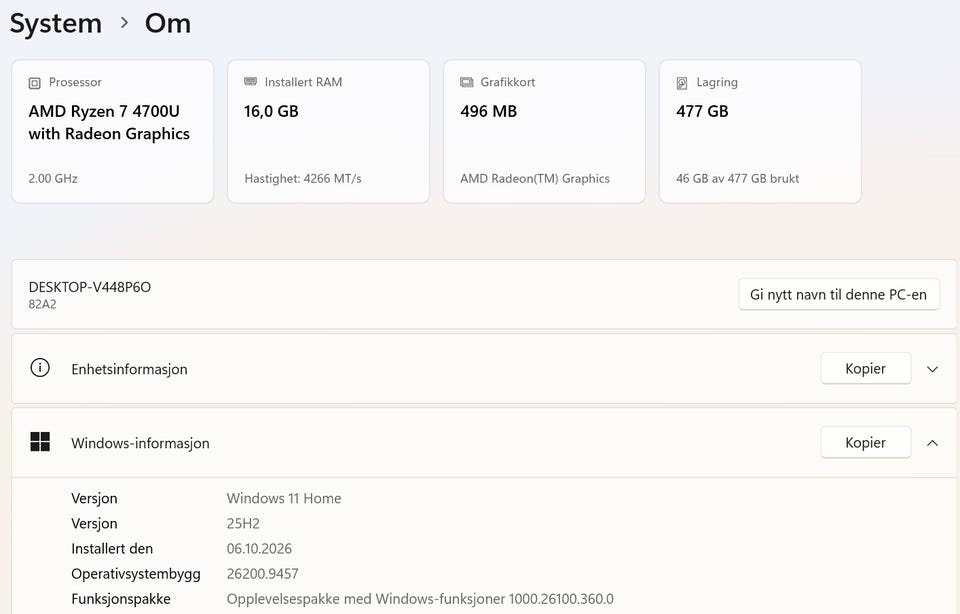Viewport: 960px width, 614px height.
Task: Click the Installert RAM memory icon
Action: click(x=250, y=81)
